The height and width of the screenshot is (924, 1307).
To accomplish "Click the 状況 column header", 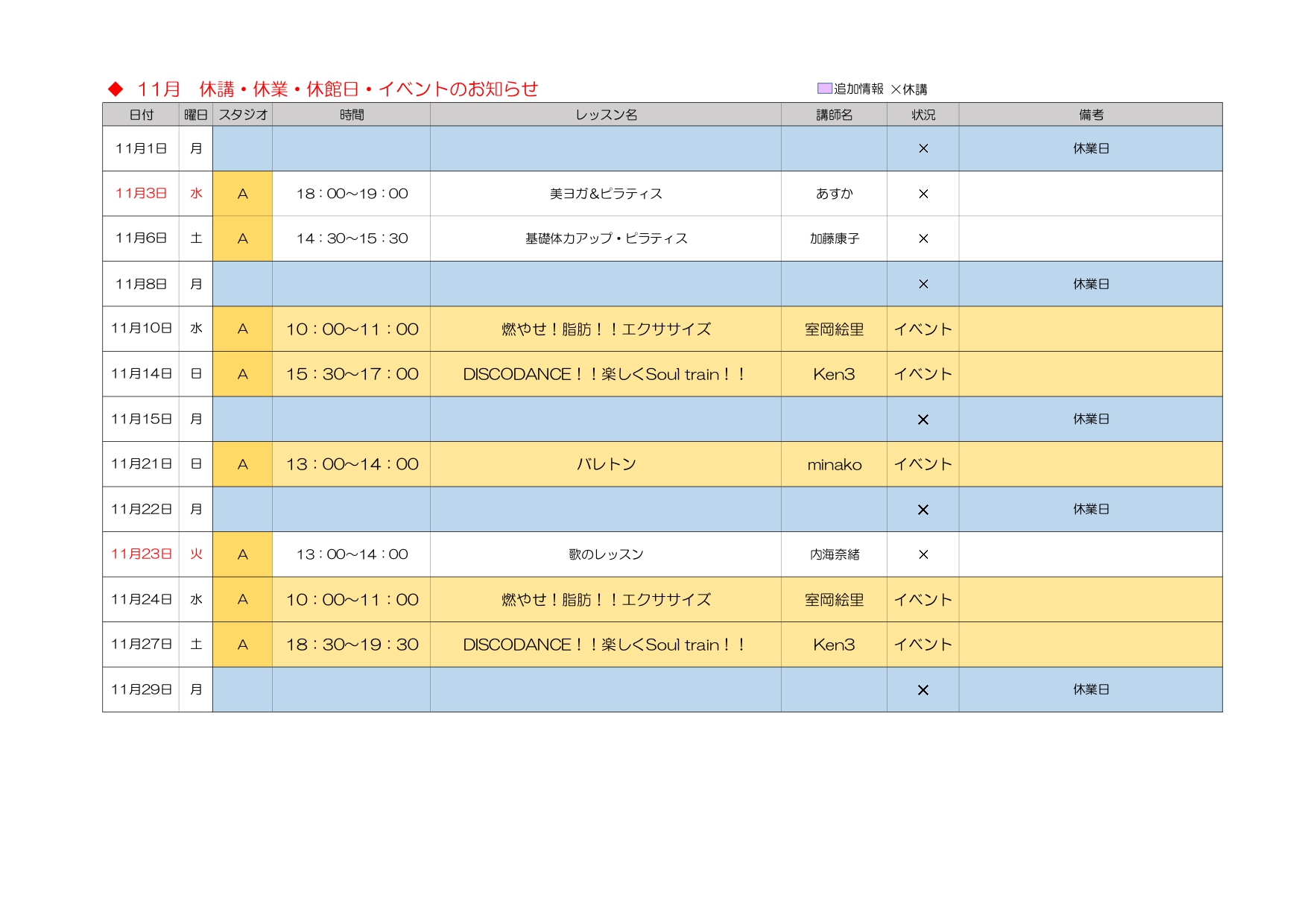I will [x=923, y=115].
